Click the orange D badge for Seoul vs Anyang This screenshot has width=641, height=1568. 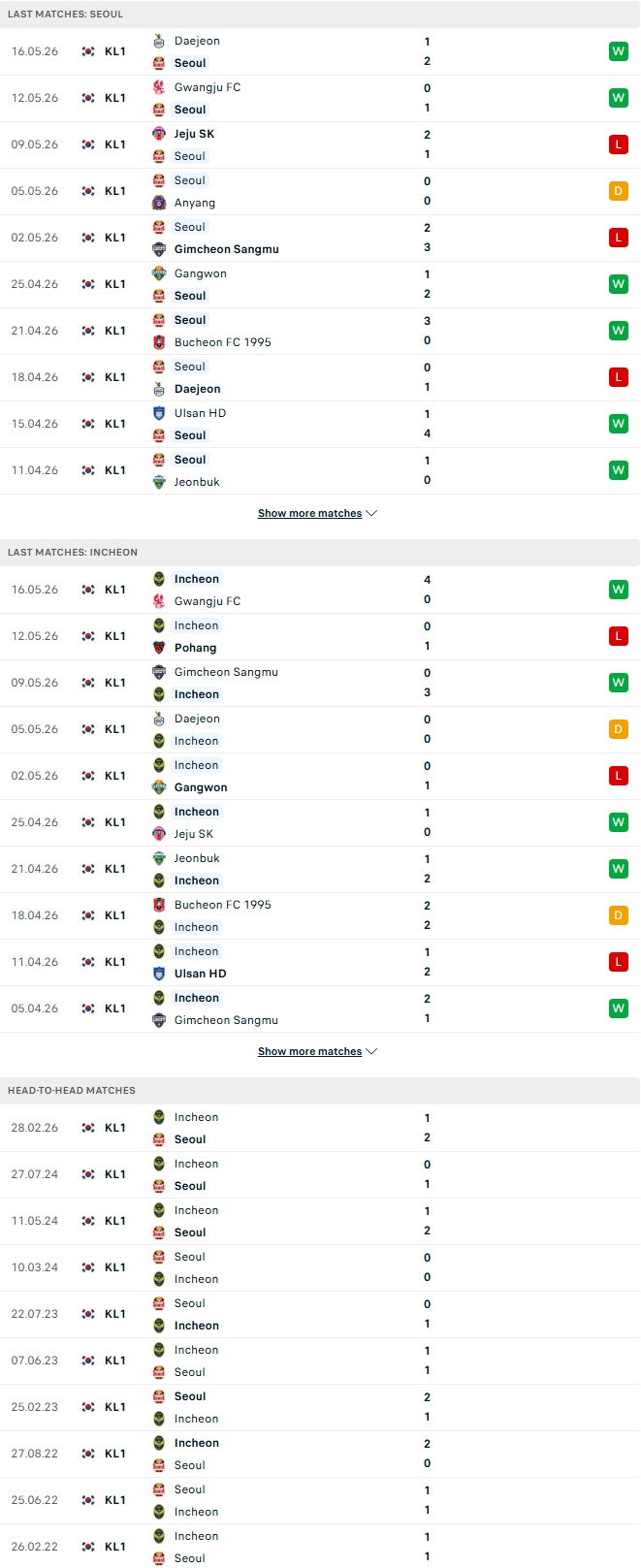tap(619, 191)
